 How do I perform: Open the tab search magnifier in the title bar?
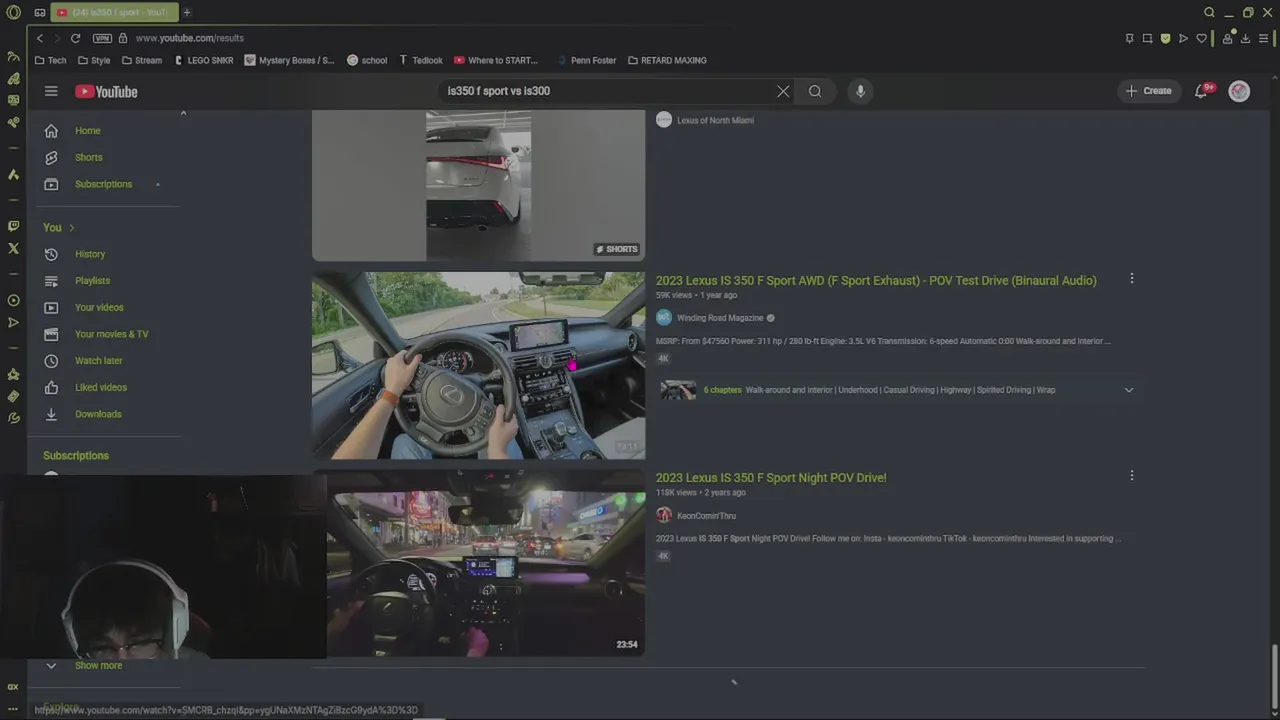click(x=1209, y=12)
